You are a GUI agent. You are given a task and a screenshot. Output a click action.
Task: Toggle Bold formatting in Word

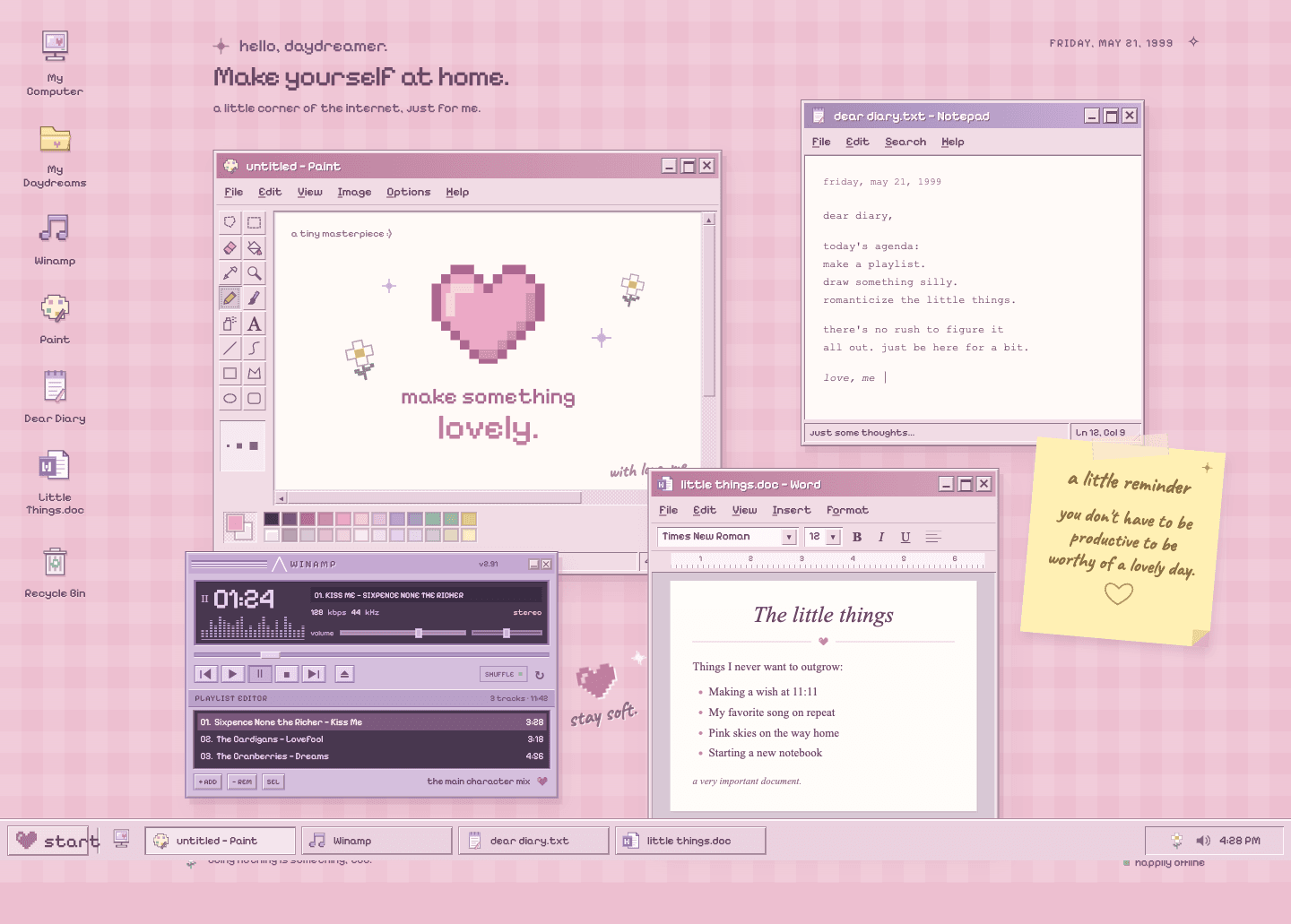pyautogui.click(x=857, y=537)
